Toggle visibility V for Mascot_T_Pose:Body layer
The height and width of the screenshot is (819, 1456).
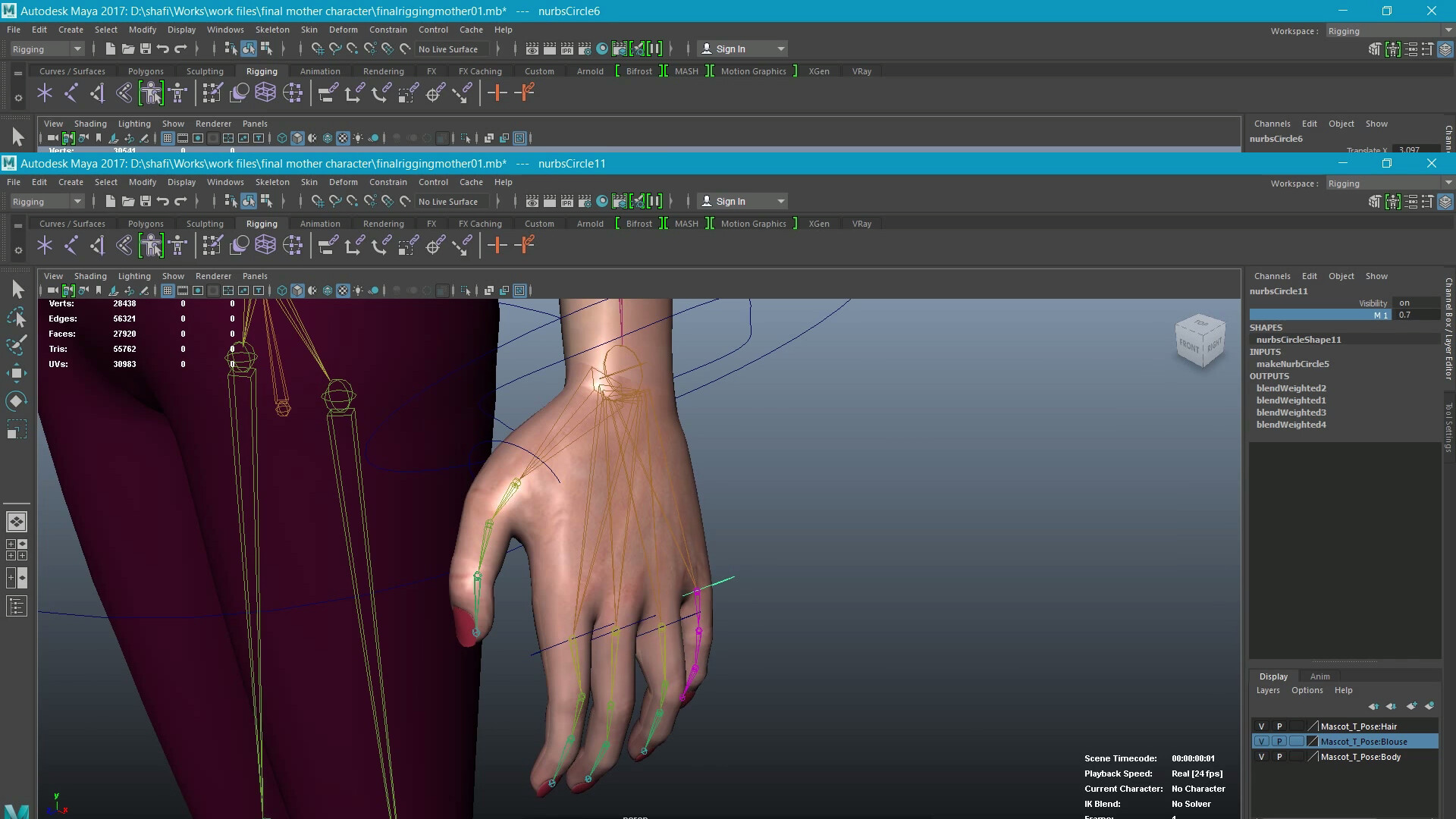pos(1261,757)
